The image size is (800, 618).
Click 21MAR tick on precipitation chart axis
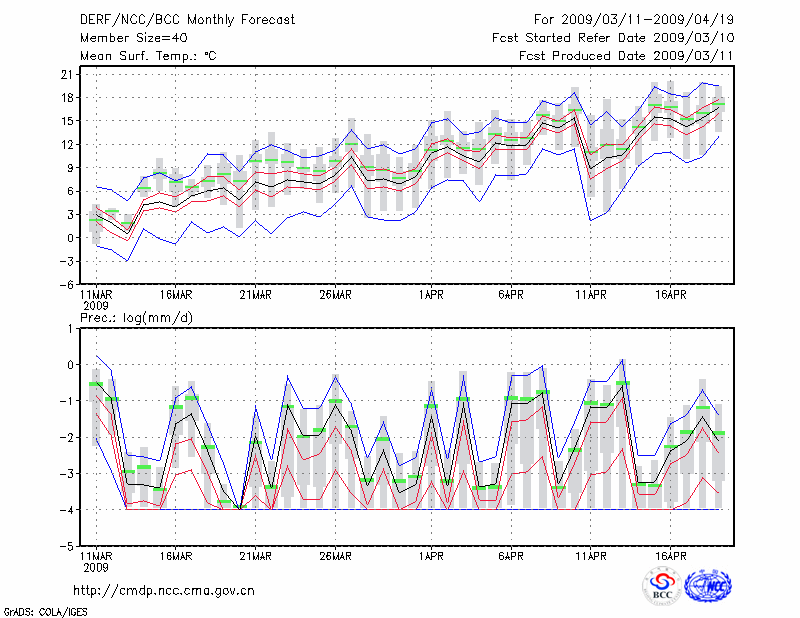coord(255,556)
